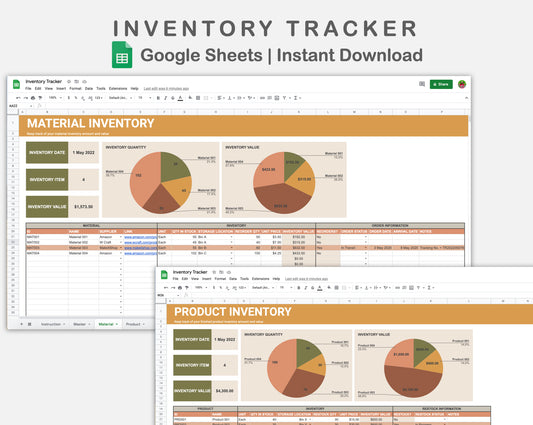Open text color in Product Inventory toolbar
This screenshot has width=533, height=425.
tap(320, 288)
